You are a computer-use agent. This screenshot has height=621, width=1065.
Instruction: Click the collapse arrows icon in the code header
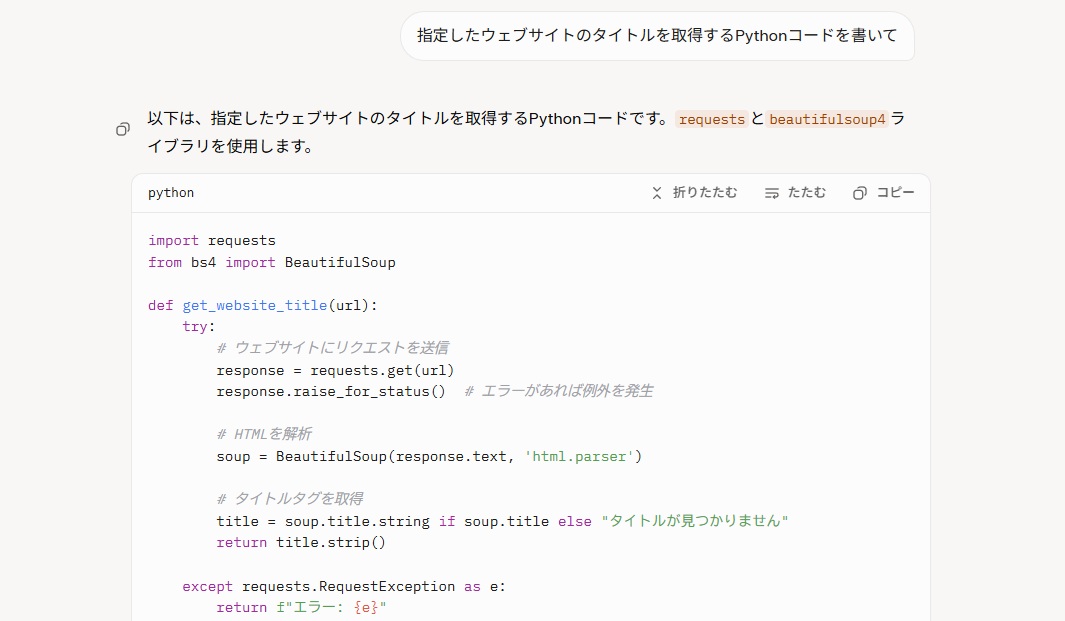(657, 192)
